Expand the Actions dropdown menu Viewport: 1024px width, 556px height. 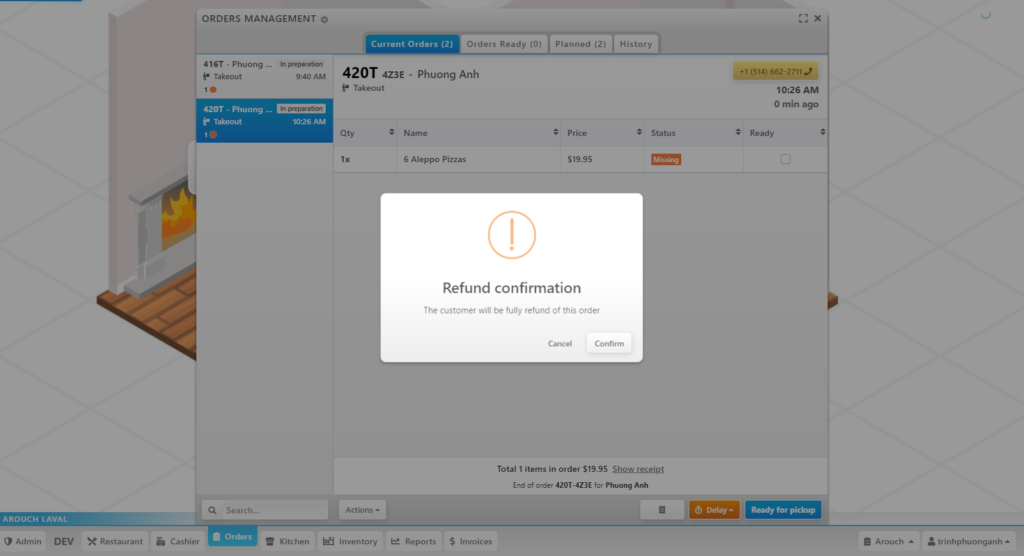[x=362, y=510]
